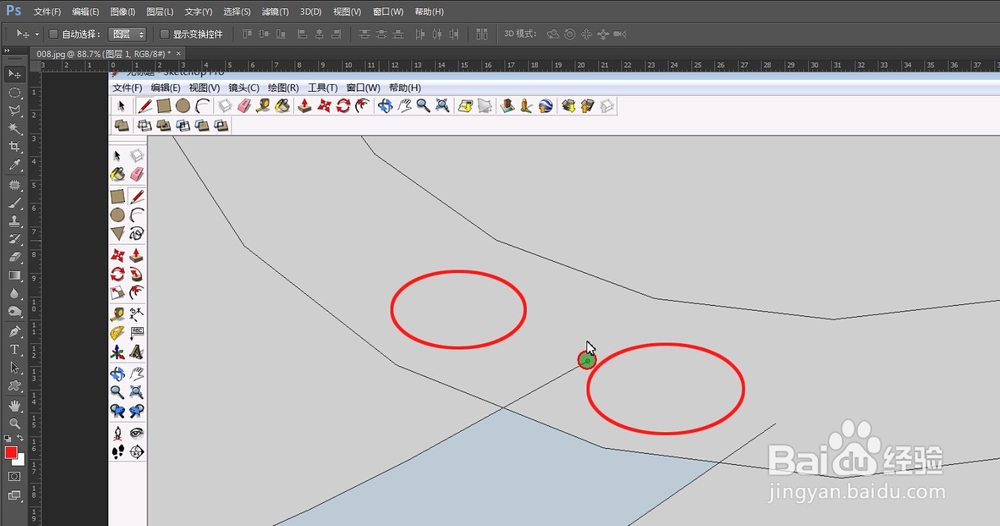Reset default foreground and background colors
The height and width of the screenshot is (526, 1000).
click(8, 439)
